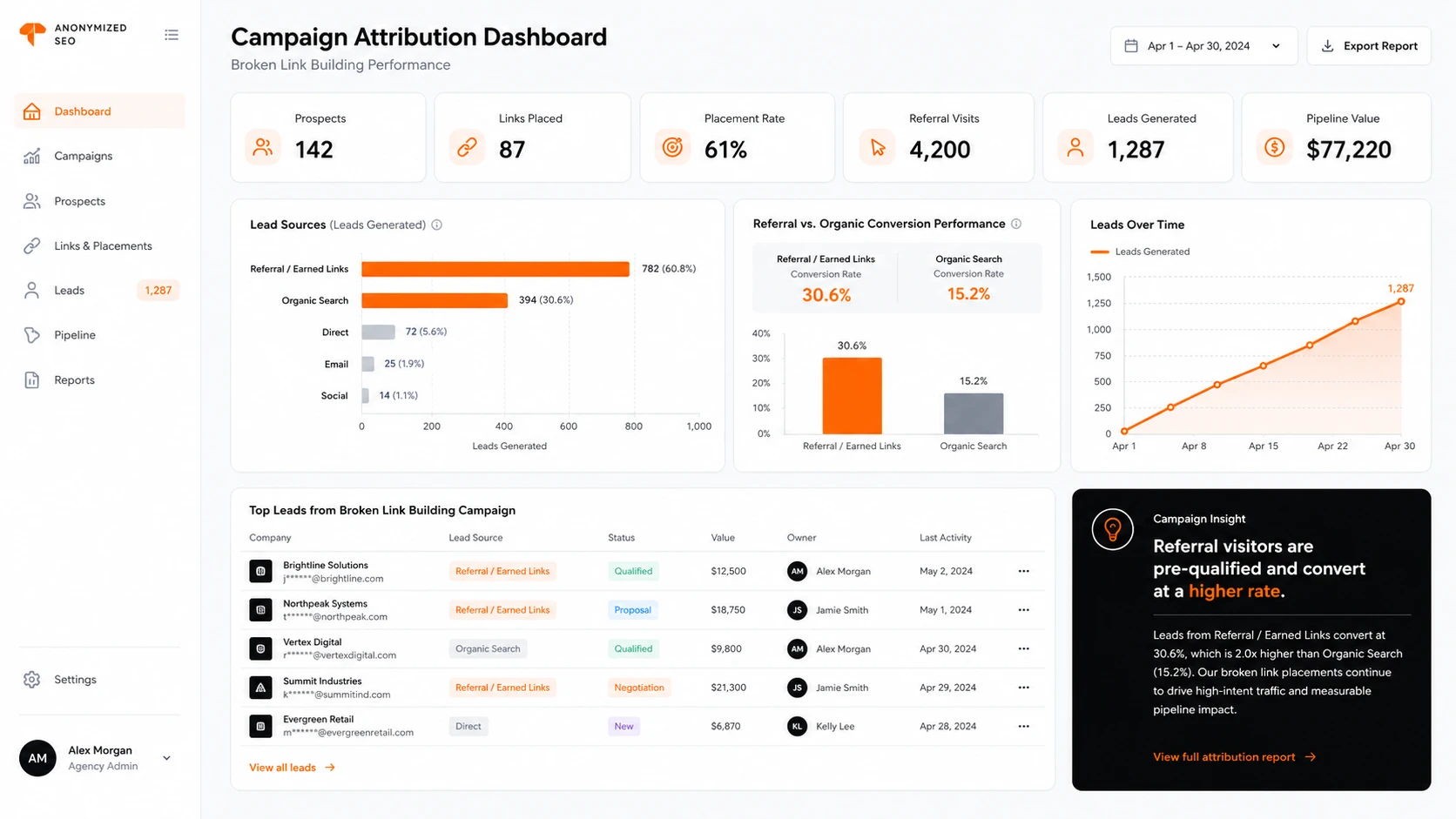Click info icon beside Referral vs. Organic title
This screenshot has width=1456, height=819.
[x=1016, y=224]
